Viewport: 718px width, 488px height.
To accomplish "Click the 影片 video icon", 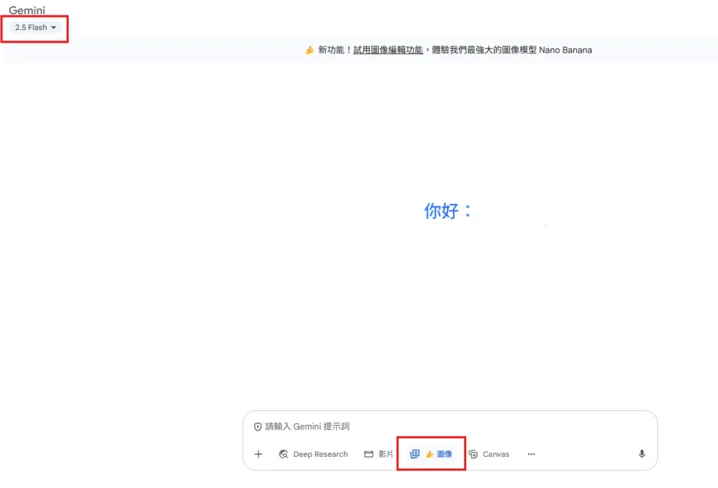I will [x=368, y=454].
